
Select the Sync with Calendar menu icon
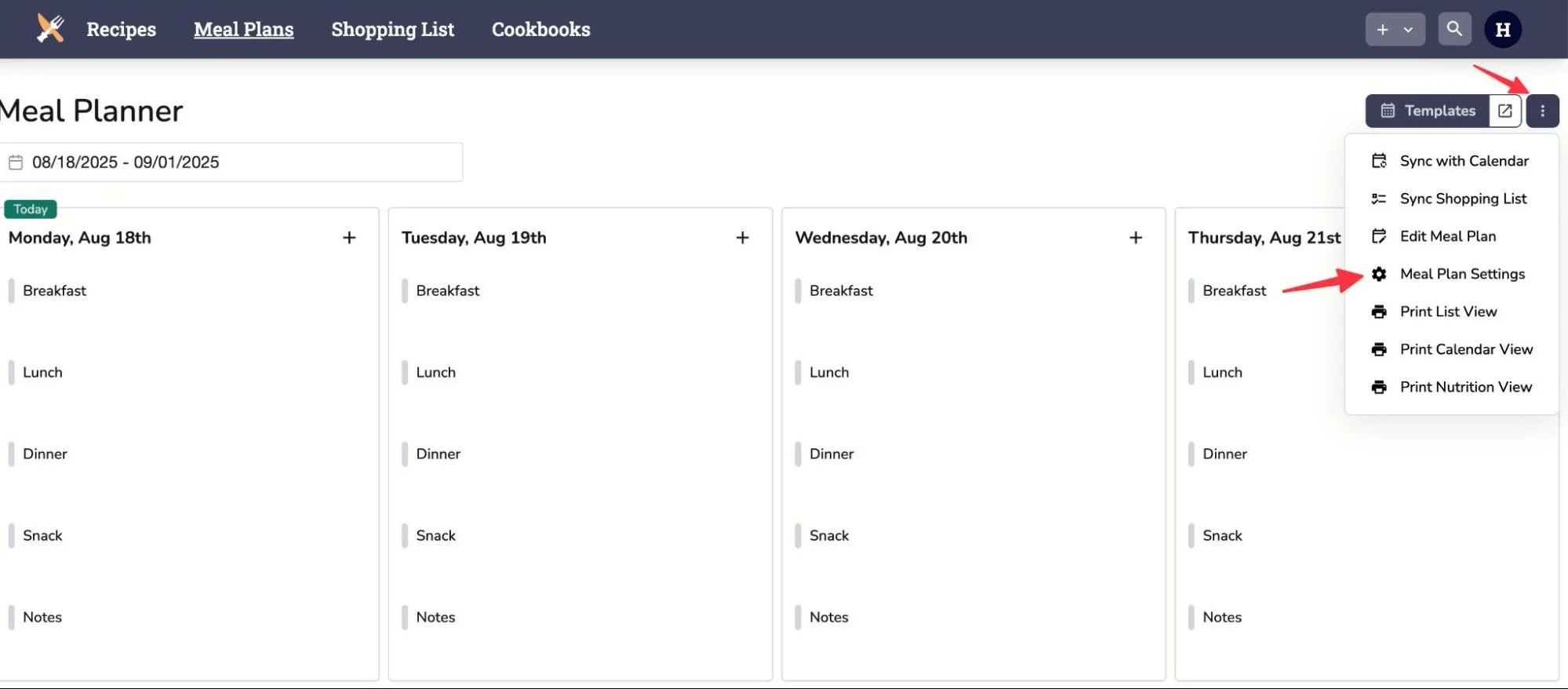click(x=1378, y=160)
